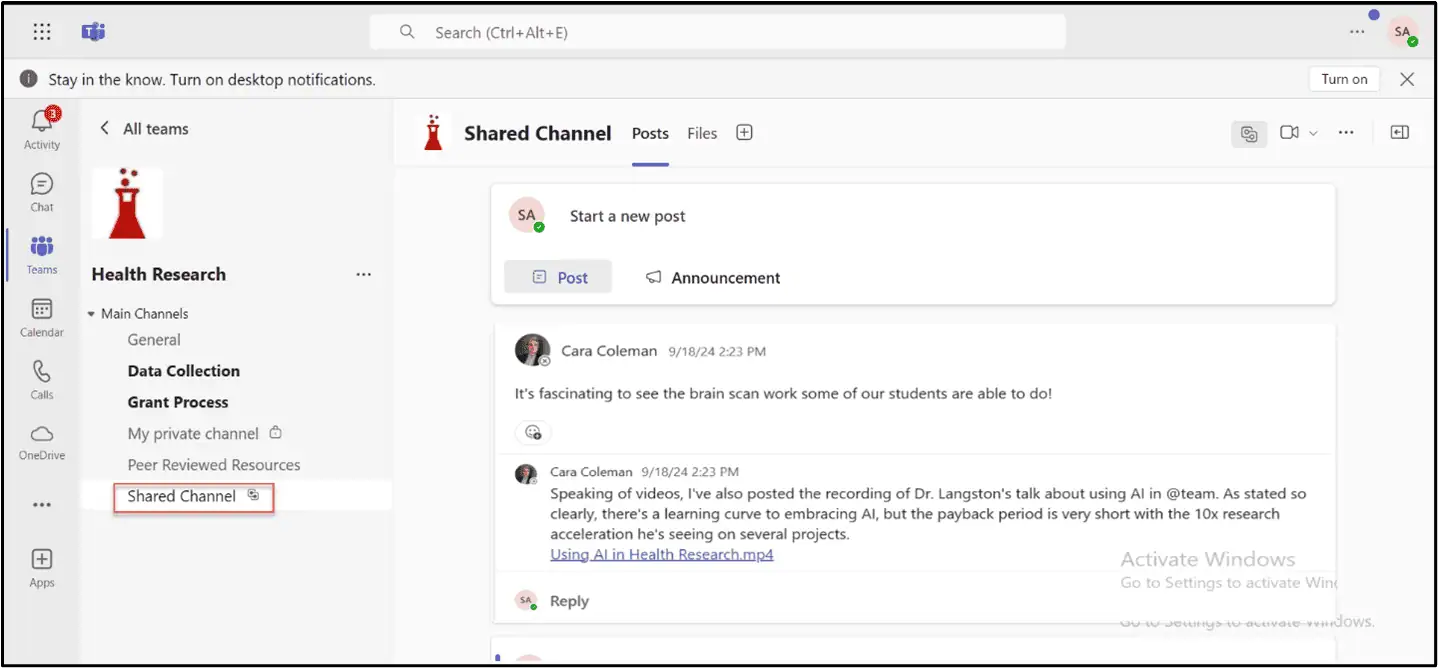This screenshot has height=668, width=1438.
Task: Dismiss the notifications banner
Action: (x=1407, y=78)
